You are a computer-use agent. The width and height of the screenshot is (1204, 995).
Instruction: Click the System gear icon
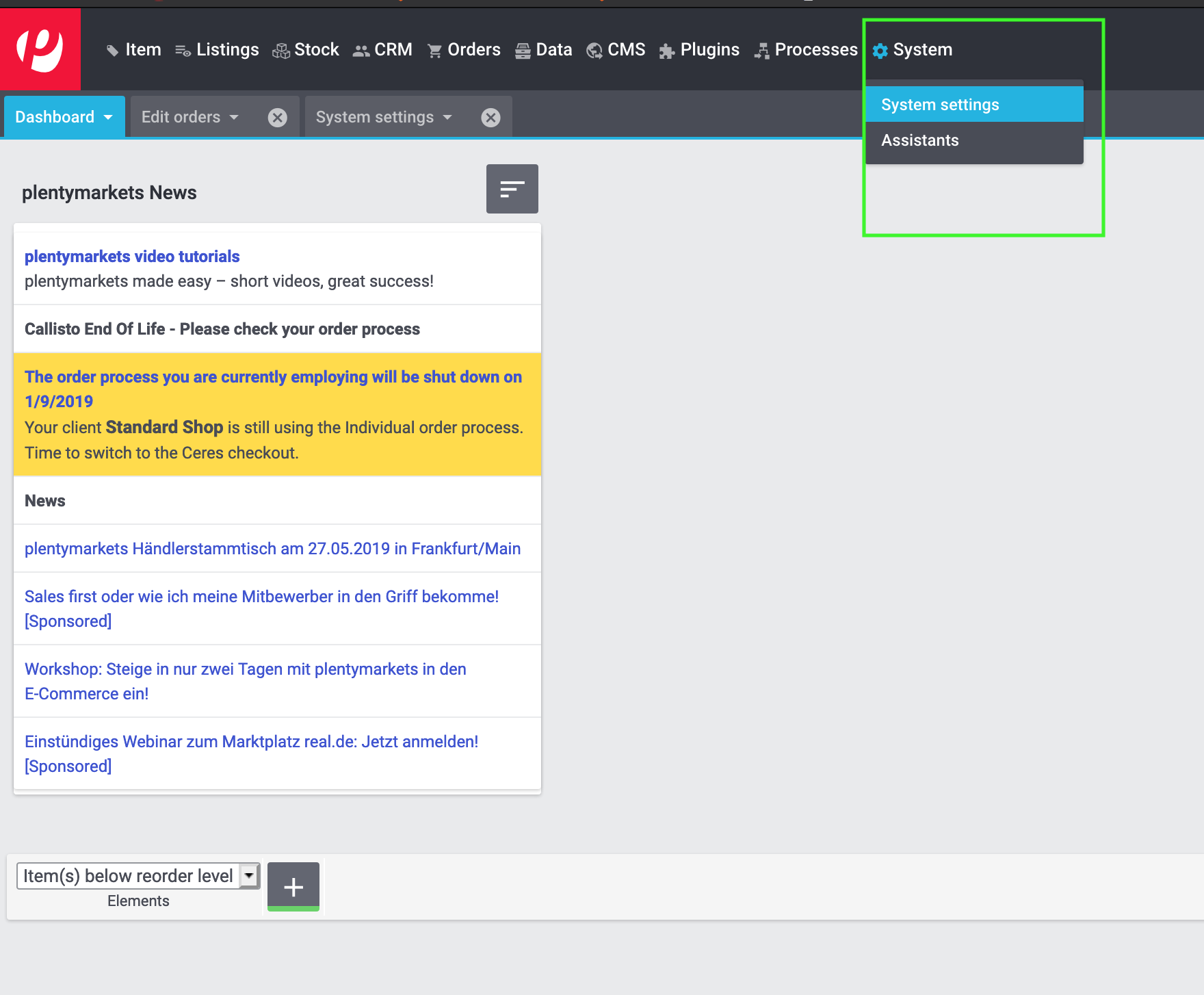(x=880, y=51)
